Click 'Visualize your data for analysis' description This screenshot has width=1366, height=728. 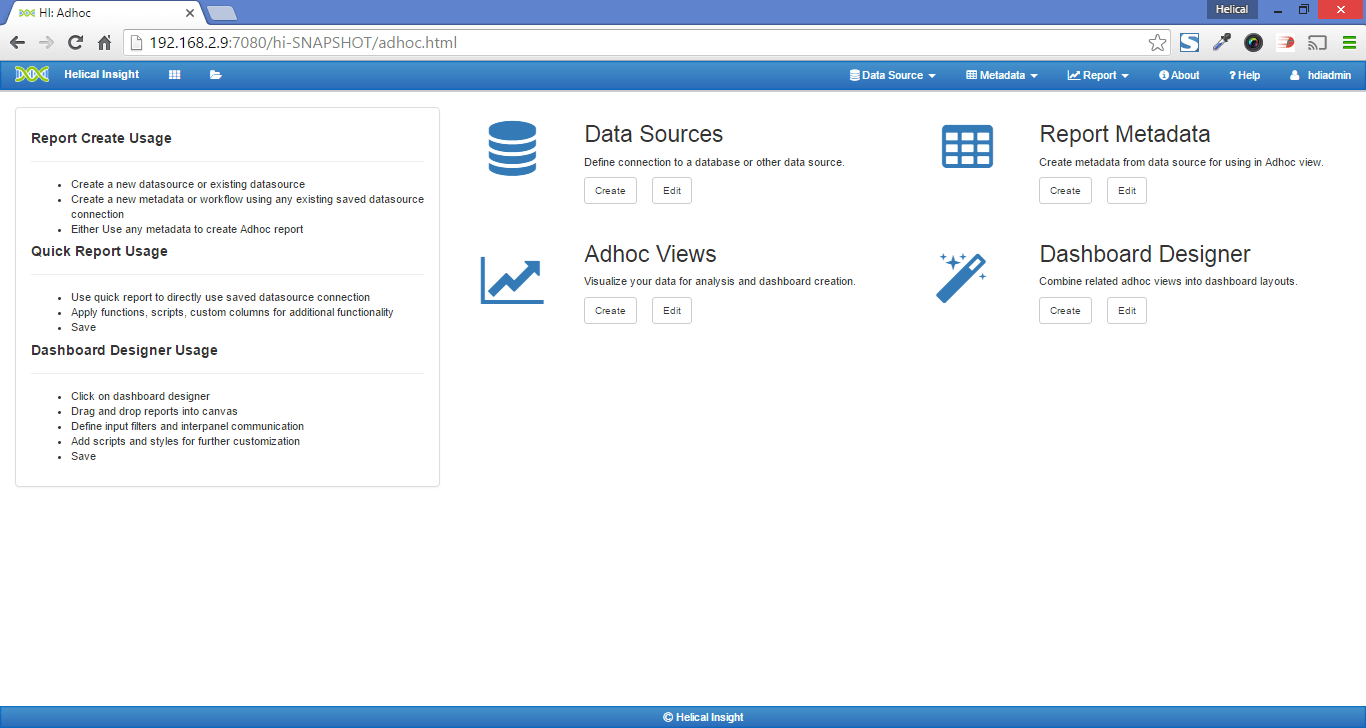pyautogui.click(x=720, y=282)
